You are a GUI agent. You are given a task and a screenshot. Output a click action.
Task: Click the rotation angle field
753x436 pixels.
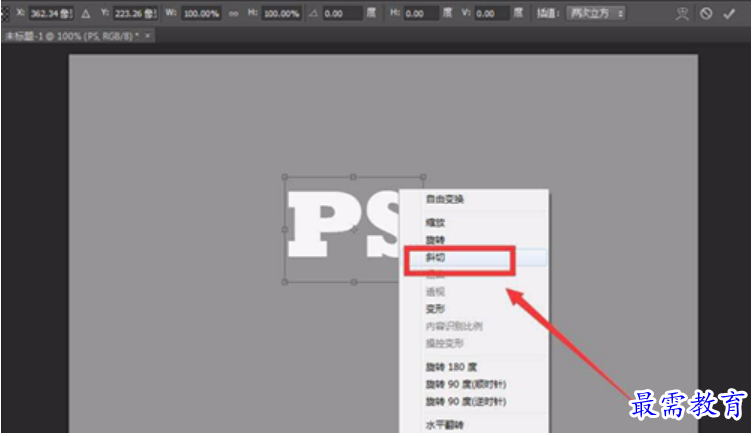(x=342, y=13)
